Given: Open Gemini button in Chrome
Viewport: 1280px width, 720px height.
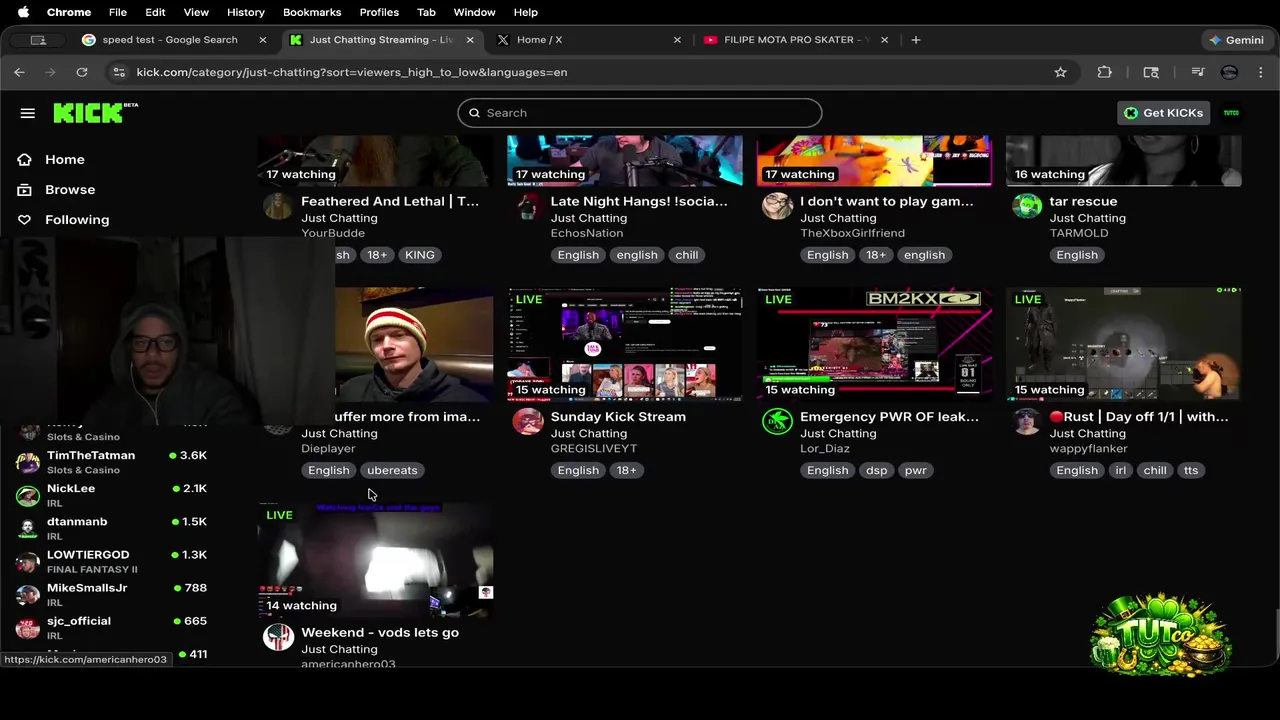Looking at the screenshot, I should (1236, 40).
